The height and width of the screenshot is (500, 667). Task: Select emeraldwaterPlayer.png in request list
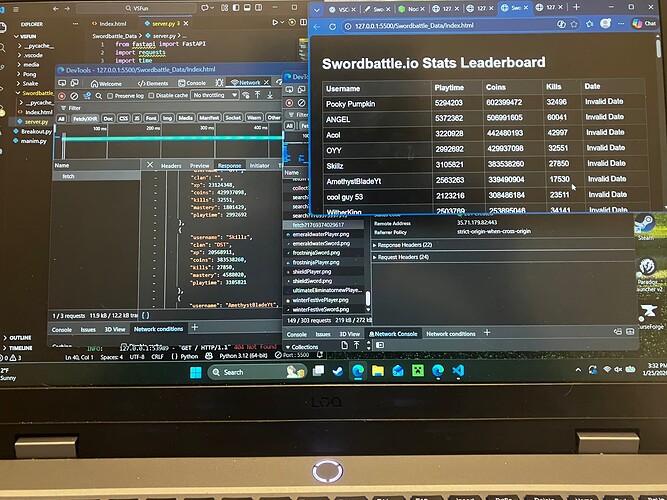point(321,234)
